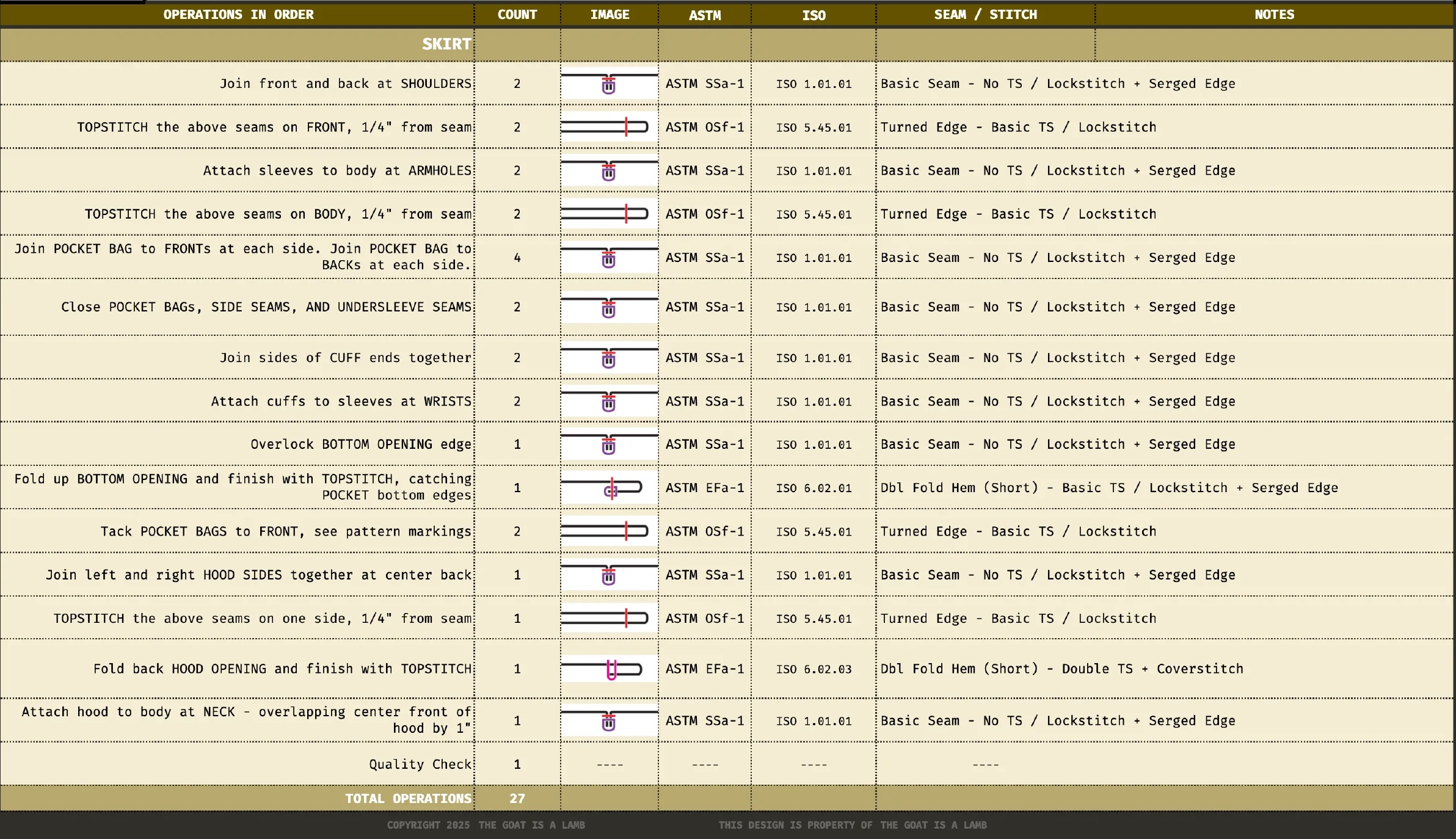Click the OPERATIONS IN ORDER column header
Screen dimensions: 1456x839
tap(238, 15)
